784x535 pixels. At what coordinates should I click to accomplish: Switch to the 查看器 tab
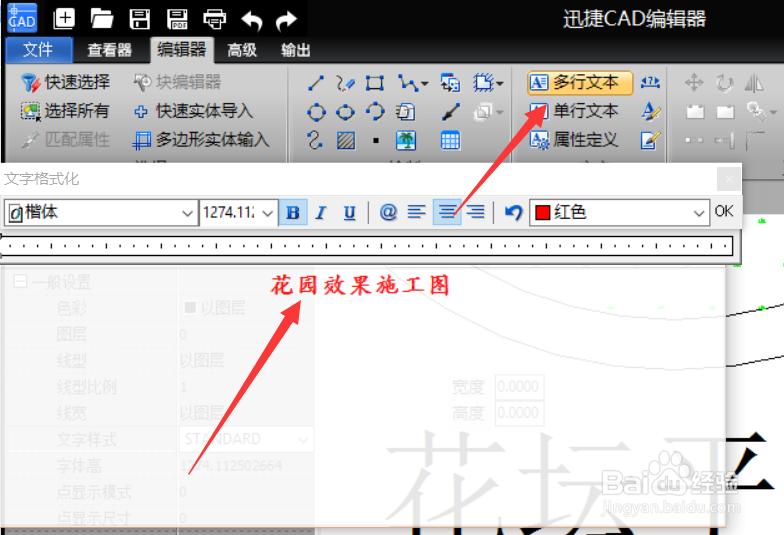[109, 50]
